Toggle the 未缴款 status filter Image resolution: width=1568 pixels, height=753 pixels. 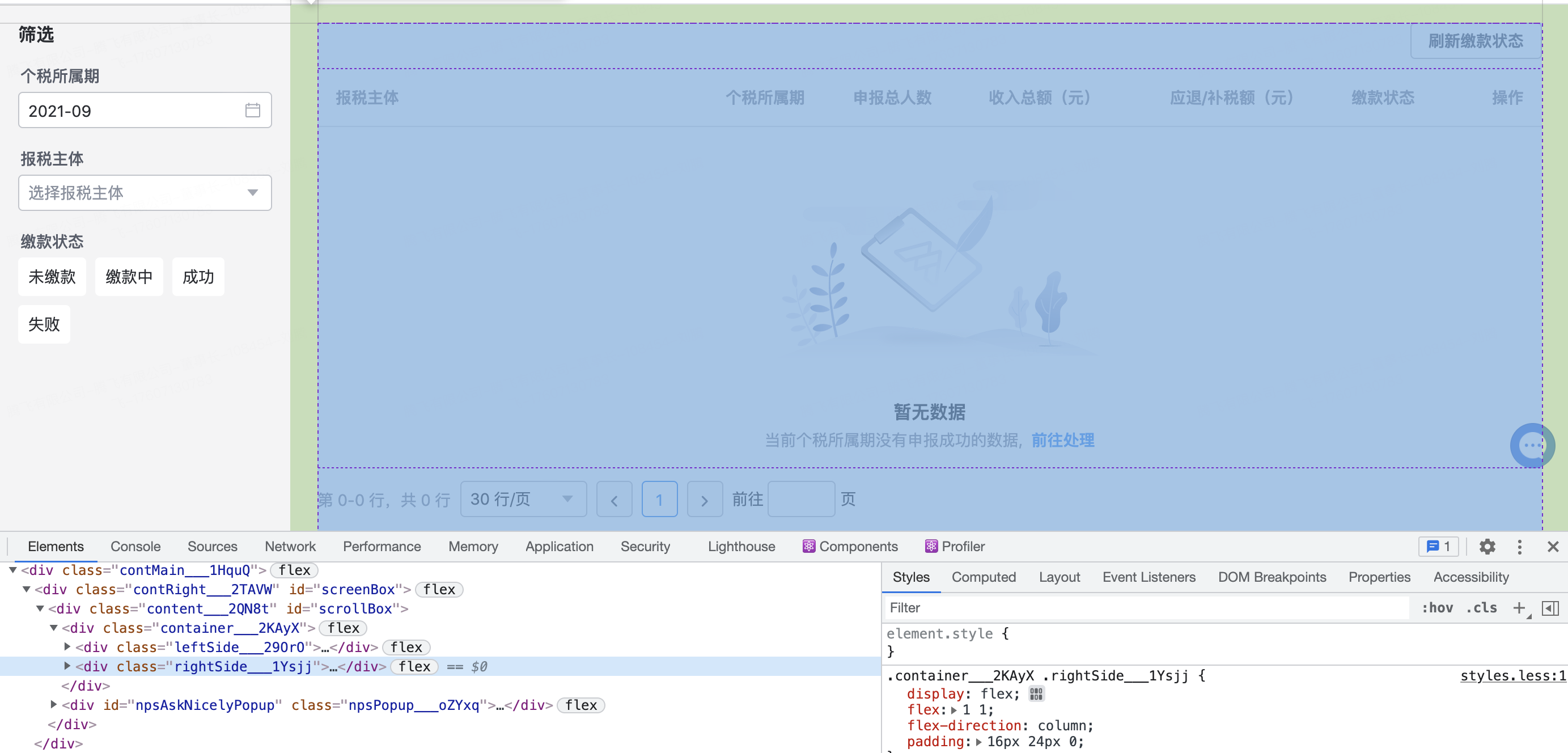(x=52, y=277)
